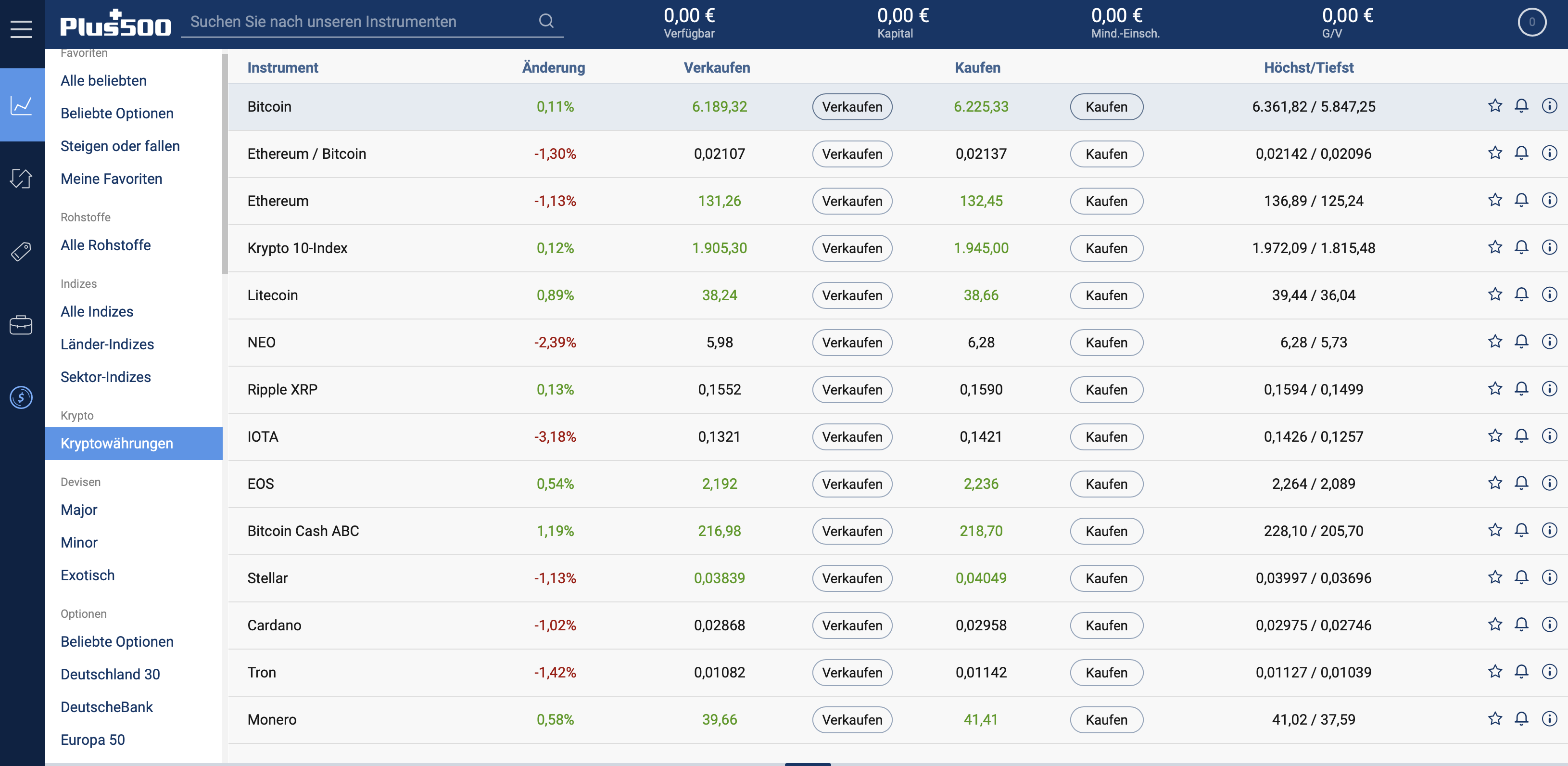Open the info icon for the Bitcoin row
The image size is (1568, 766).
click(1549, 105)
